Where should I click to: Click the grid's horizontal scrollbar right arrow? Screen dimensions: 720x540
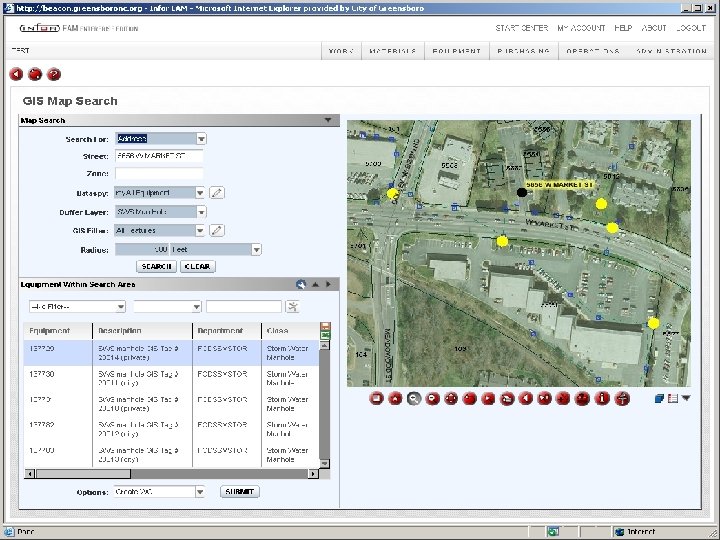pyautogui.click(x=313, y=473)
